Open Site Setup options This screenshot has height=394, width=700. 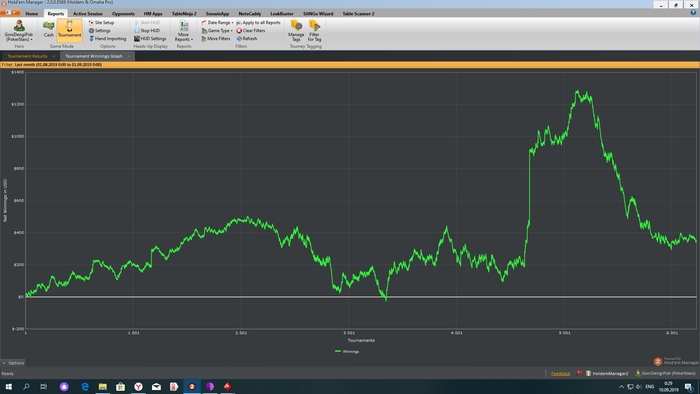coord(101,22)
